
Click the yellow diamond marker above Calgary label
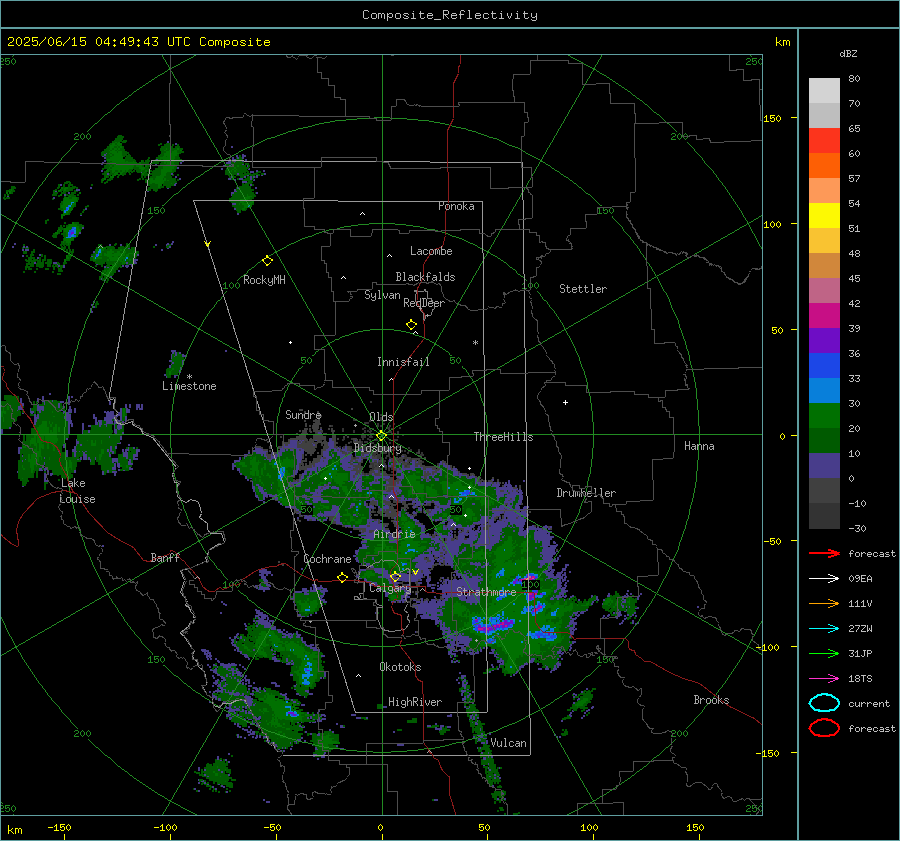click(x=395, y=576)
